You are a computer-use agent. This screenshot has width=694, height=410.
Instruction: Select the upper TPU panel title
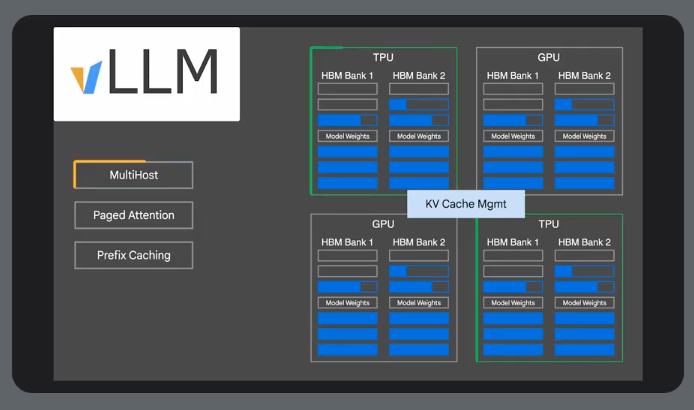click(x=383, y=58)
